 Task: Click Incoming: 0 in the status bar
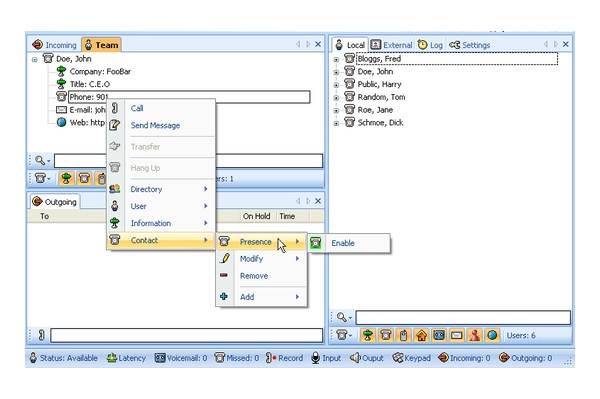coord(464,358)
